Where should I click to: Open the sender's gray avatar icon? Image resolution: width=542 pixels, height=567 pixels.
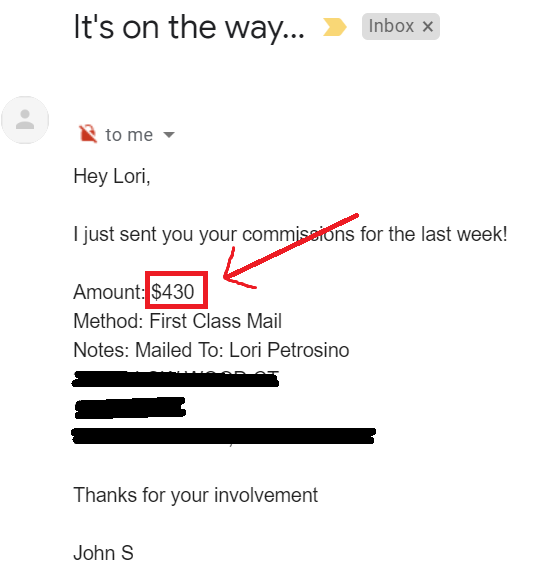25,120
